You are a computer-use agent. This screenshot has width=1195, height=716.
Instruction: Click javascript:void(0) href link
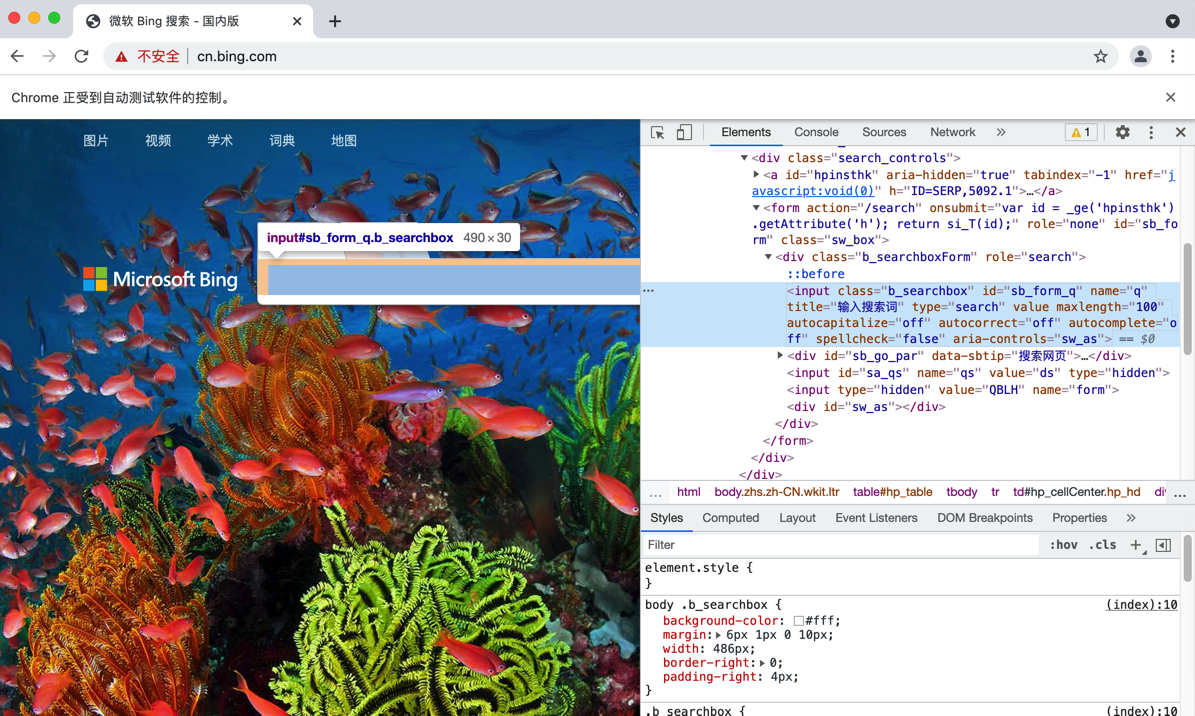[x=813, y=191]
